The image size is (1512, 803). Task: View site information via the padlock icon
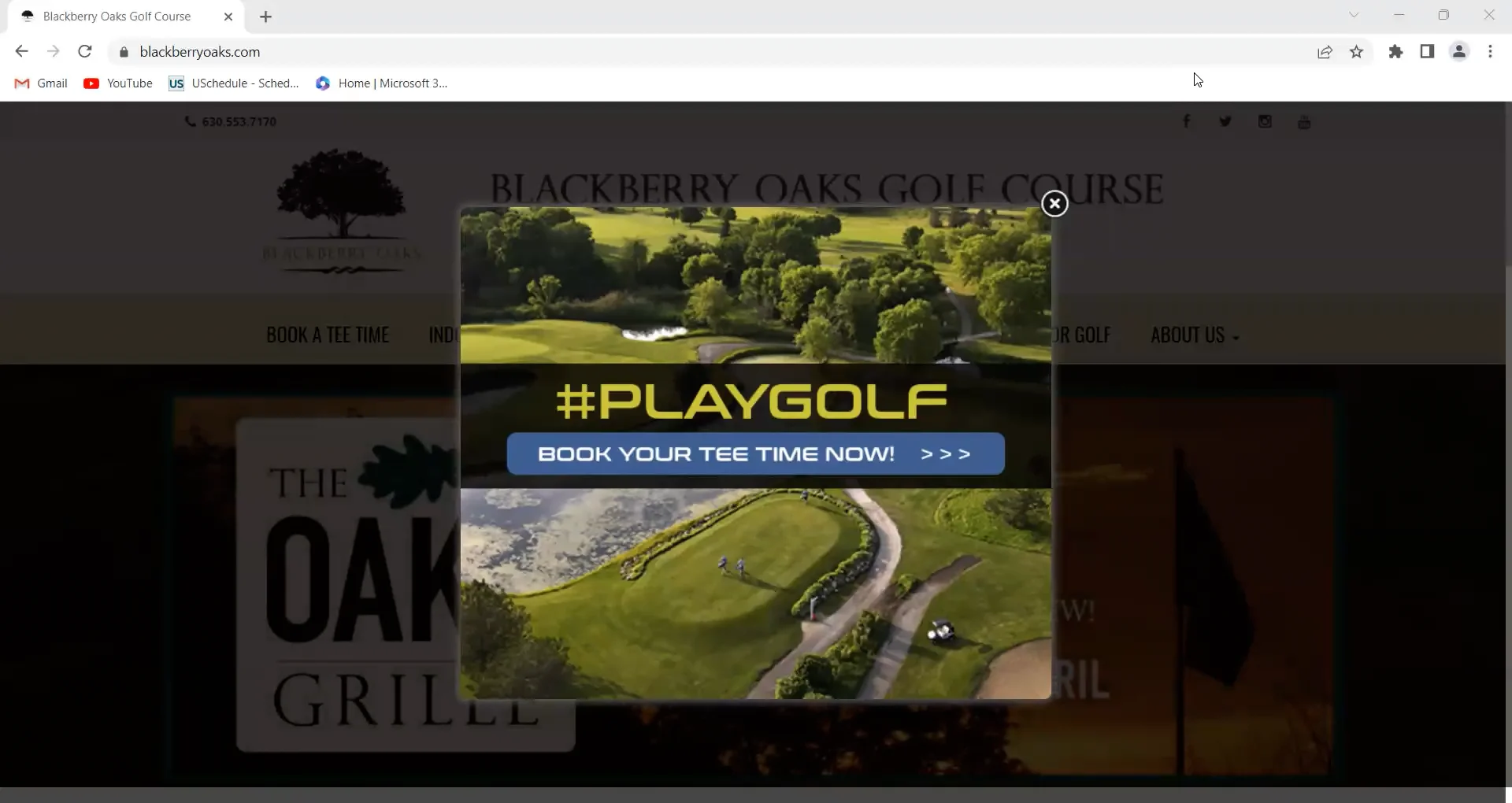[124, 52]
